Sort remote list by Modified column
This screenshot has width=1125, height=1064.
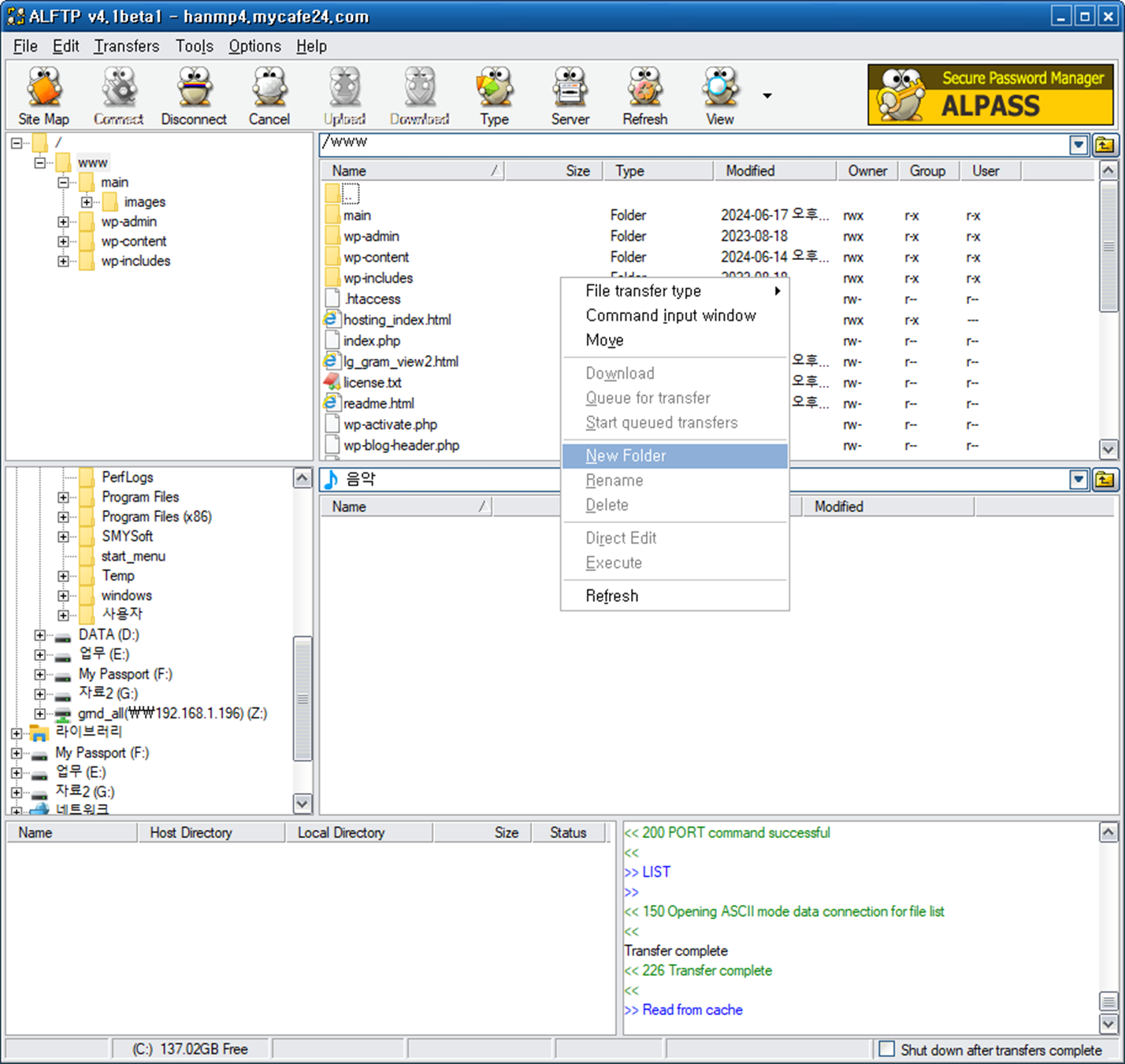[775, 171]
